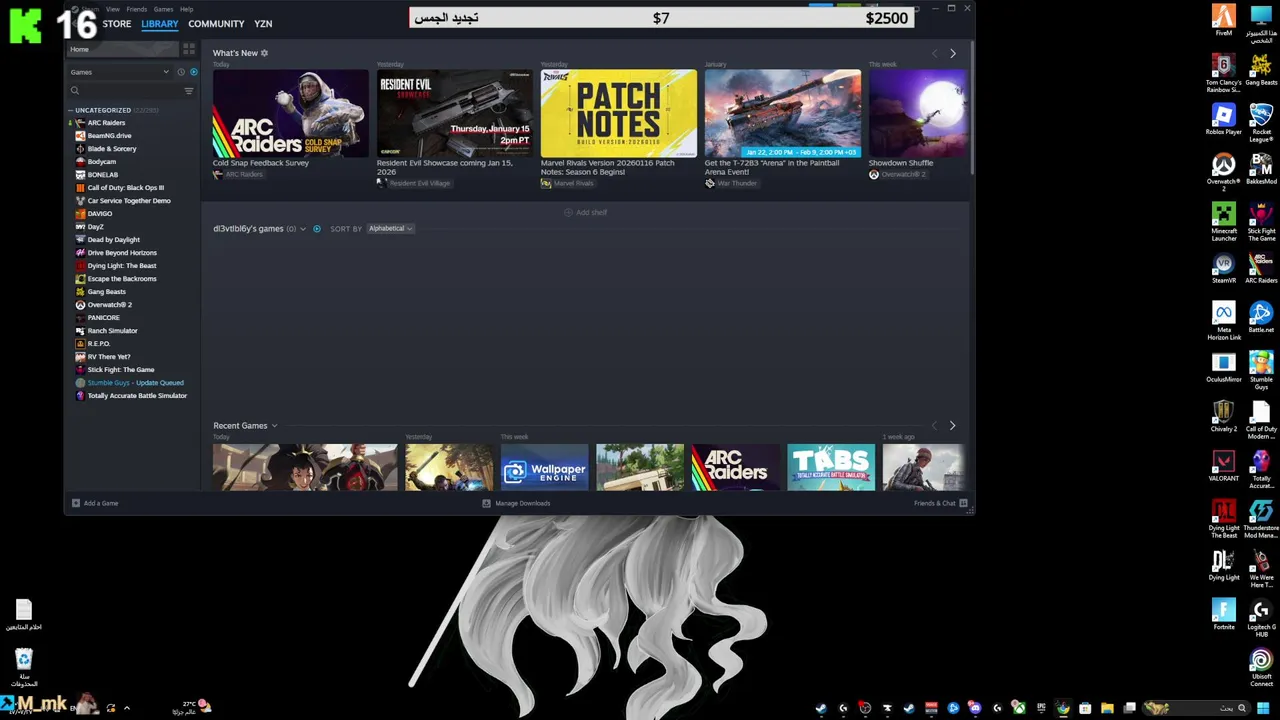Select ARC Raiders in the game list
Screen dimensions: 1280x720
[106, 123]
